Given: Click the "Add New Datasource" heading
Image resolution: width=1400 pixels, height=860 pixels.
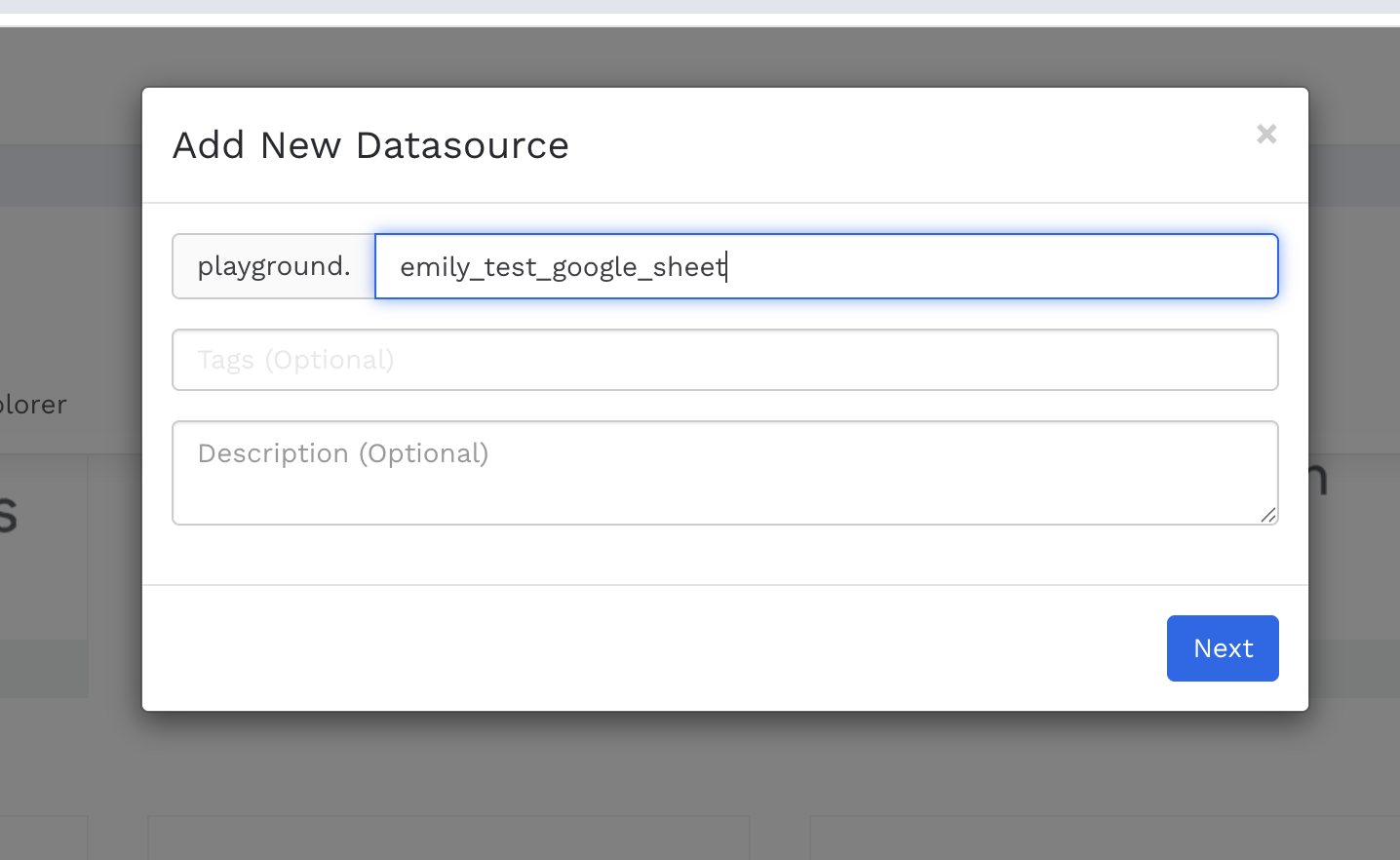Looking at the screenshot, I should [x=370, y=145].
